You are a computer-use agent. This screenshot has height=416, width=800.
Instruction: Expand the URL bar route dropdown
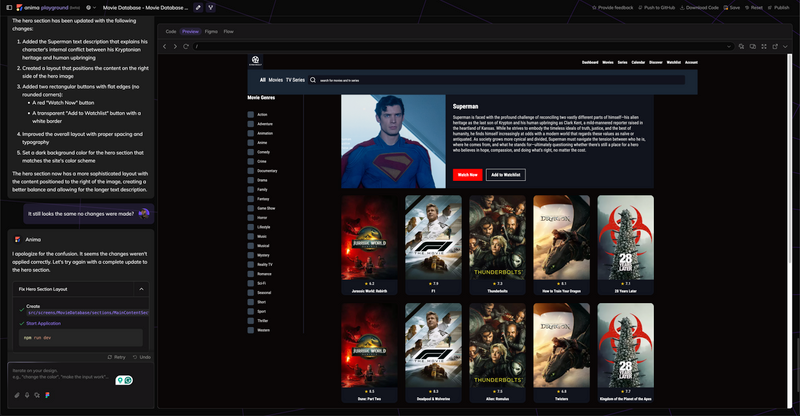click(x=729, y=46)
